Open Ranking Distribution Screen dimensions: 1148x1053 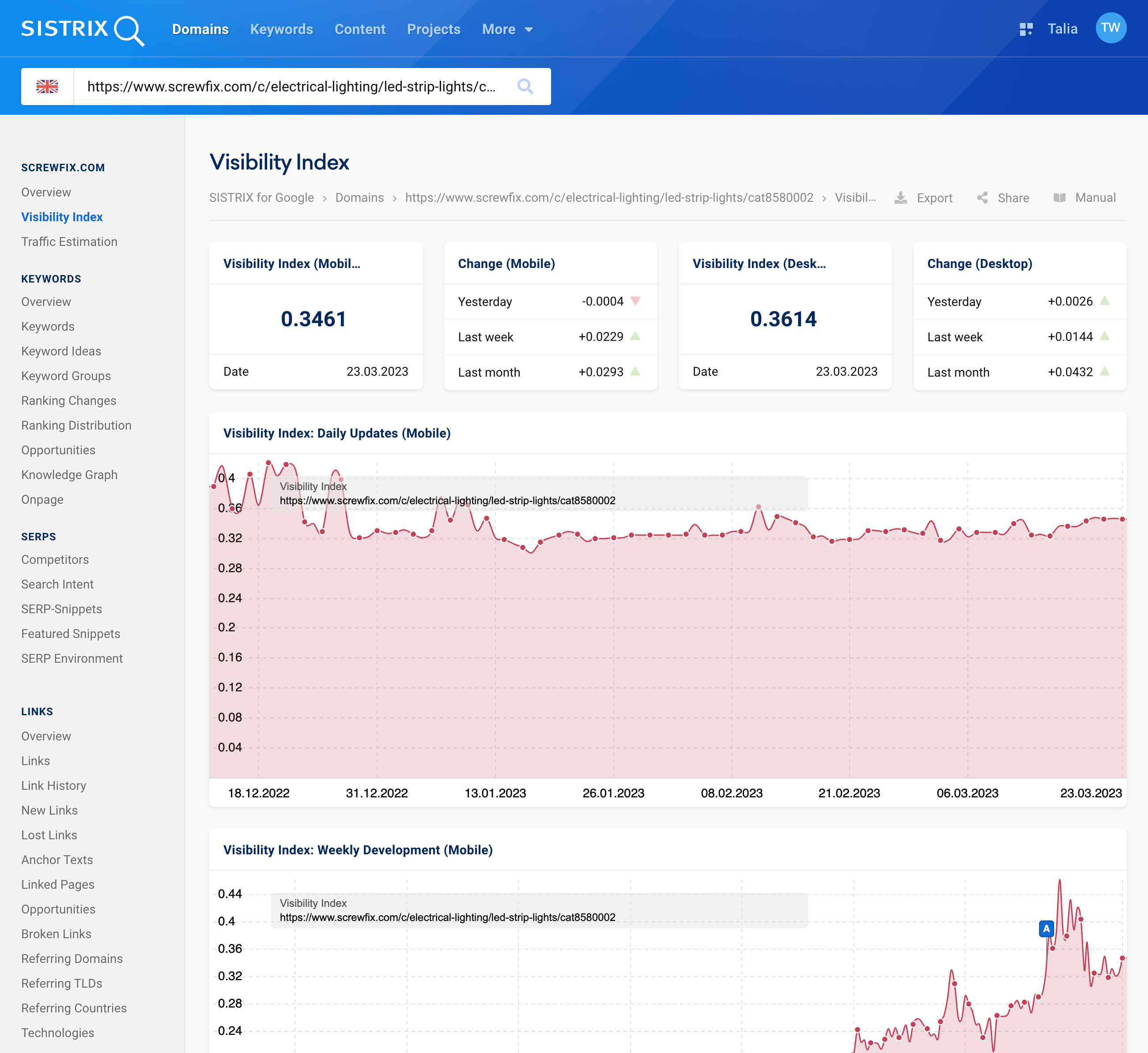point(76,425)
